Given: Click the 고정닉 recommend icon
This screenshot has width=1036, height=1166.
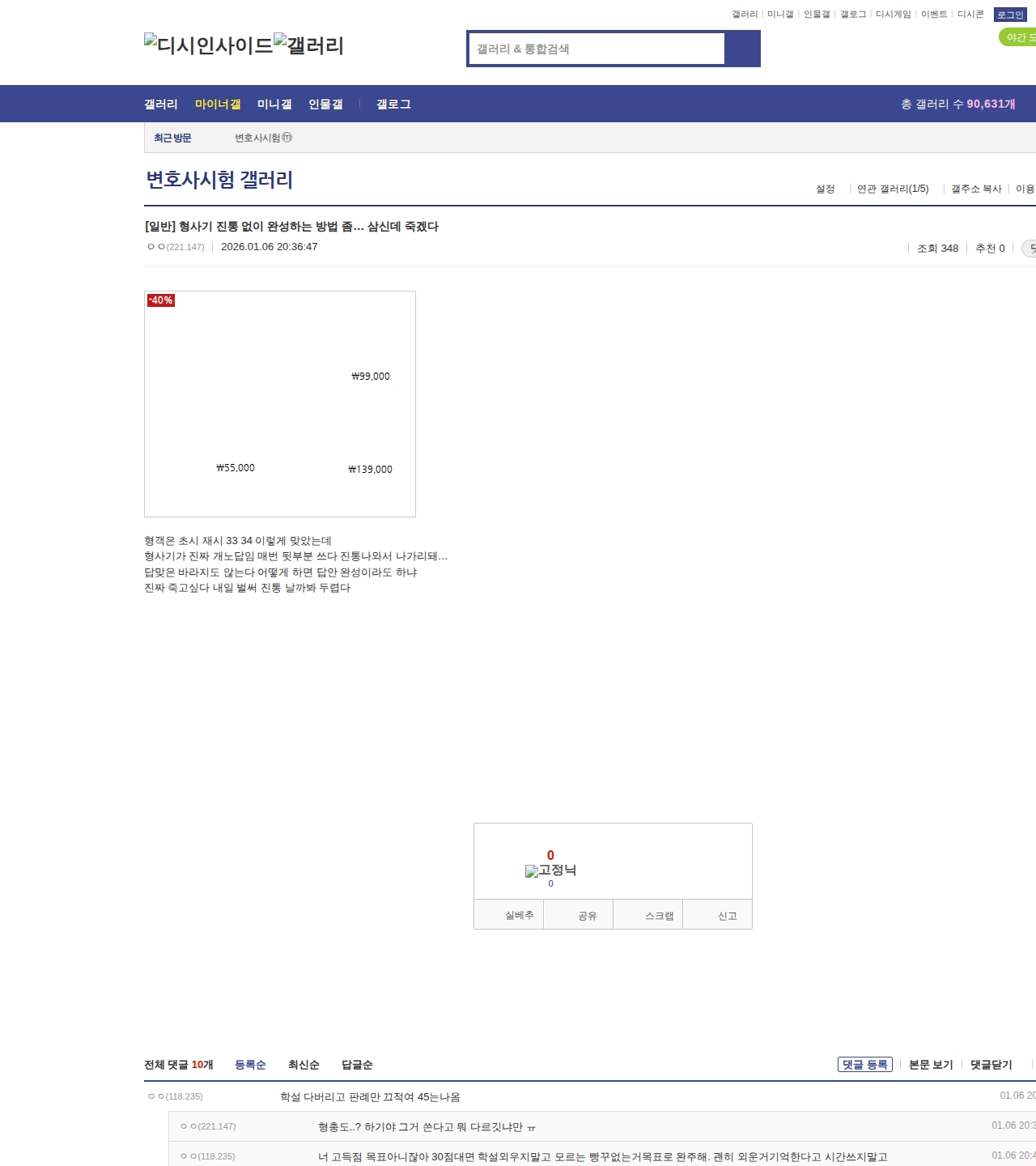Looking at the screenshot, I should click(x=550, y=871).
